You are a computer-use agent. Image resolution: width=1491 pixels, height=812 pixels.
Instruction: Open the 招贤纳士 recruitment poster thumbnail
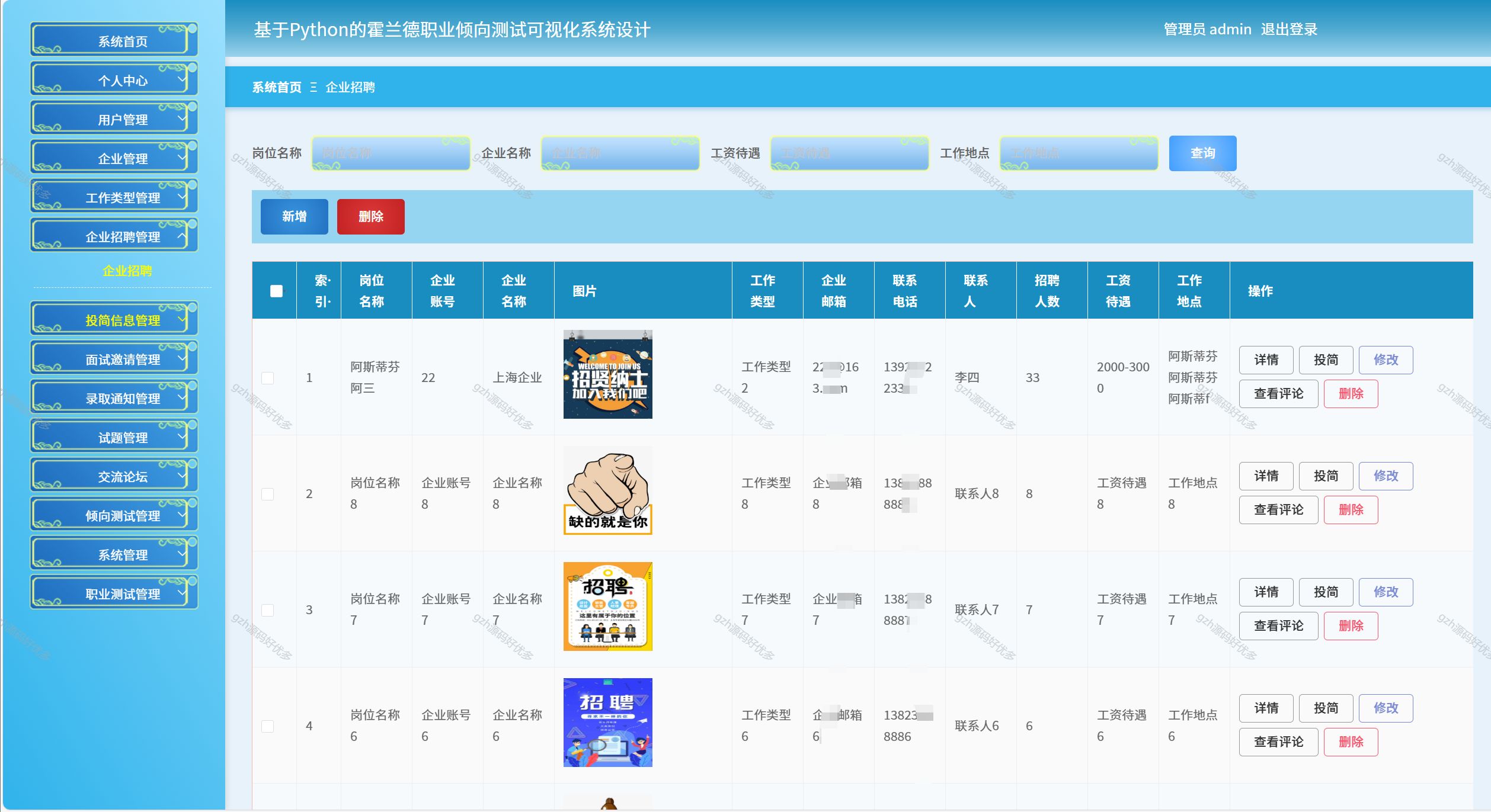point(607,374)
